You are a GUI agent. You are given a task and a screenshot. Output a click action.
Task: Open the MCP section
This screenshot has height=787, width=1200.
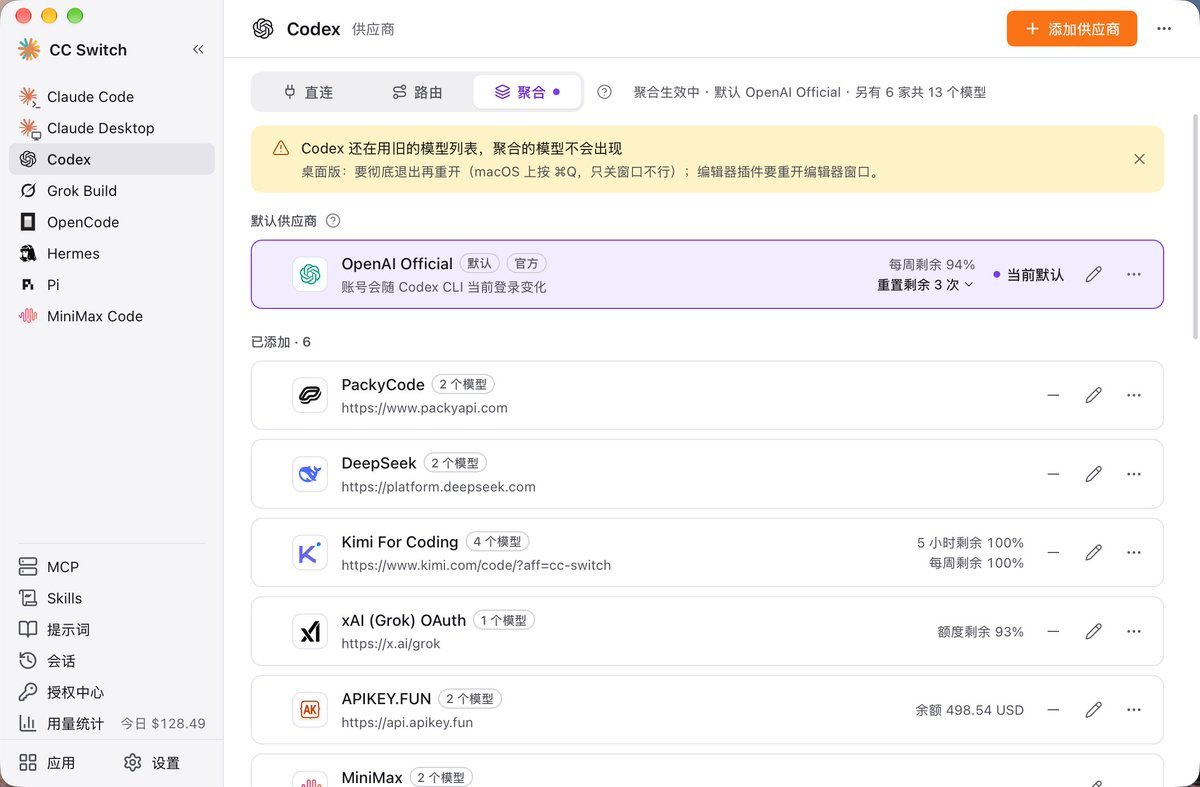pos(112,567)
